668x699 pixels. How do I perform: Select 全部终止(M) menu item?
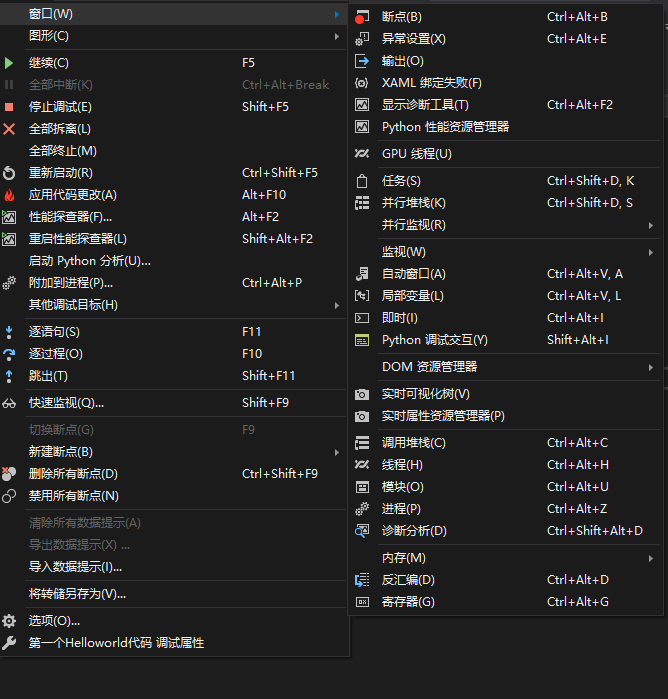(173, 151)
